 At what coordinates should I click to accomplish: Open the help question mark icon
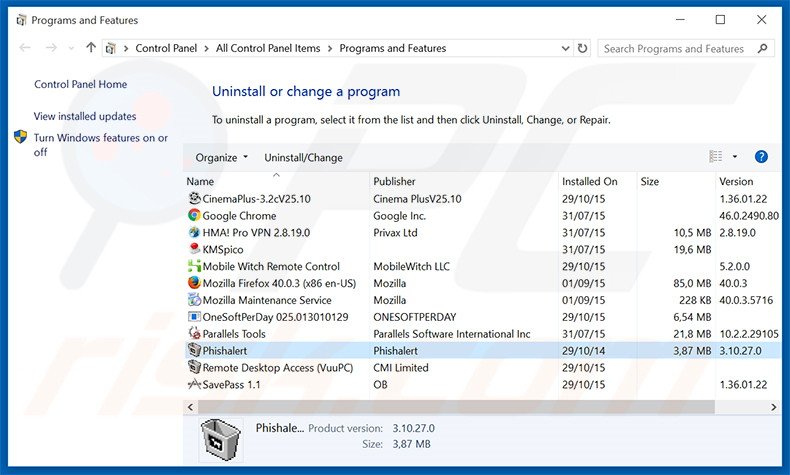point(761,157)
